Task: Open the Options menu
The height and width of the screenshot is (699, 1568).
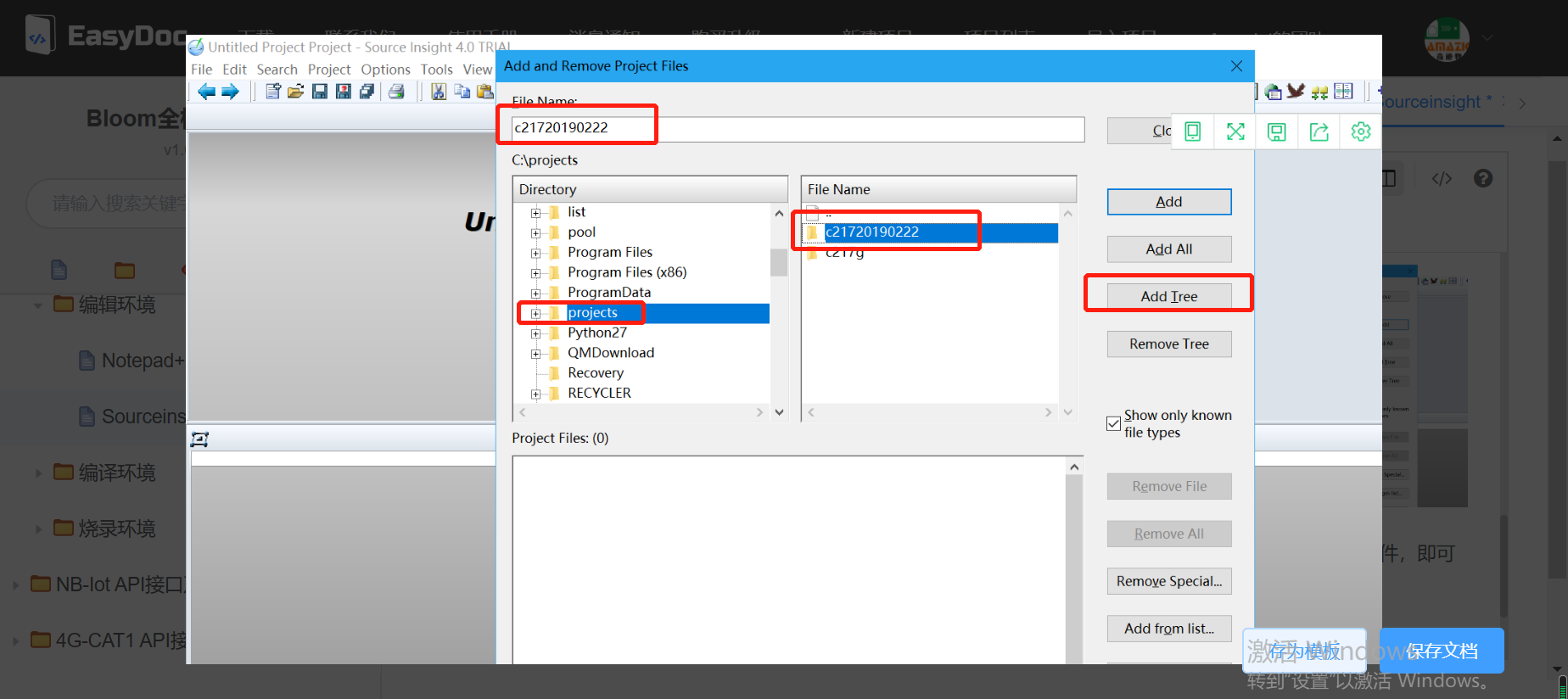Action: click(x=385, y=70)
